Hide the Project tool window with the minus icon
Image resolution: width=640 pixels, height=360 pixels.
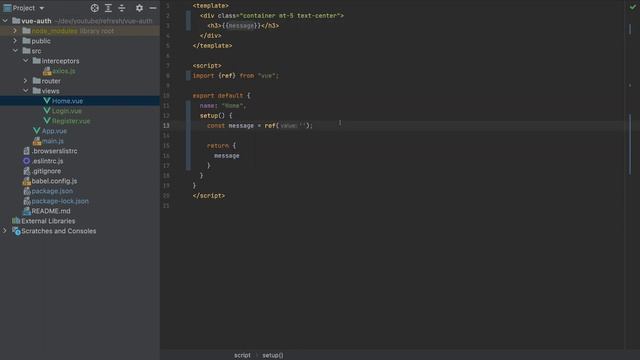(153, 8)
